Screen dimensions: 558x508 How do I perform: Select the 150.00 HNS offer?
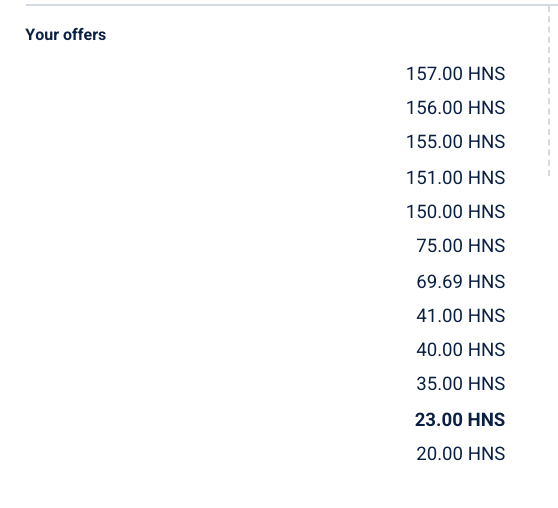click(x=456, y=212)
